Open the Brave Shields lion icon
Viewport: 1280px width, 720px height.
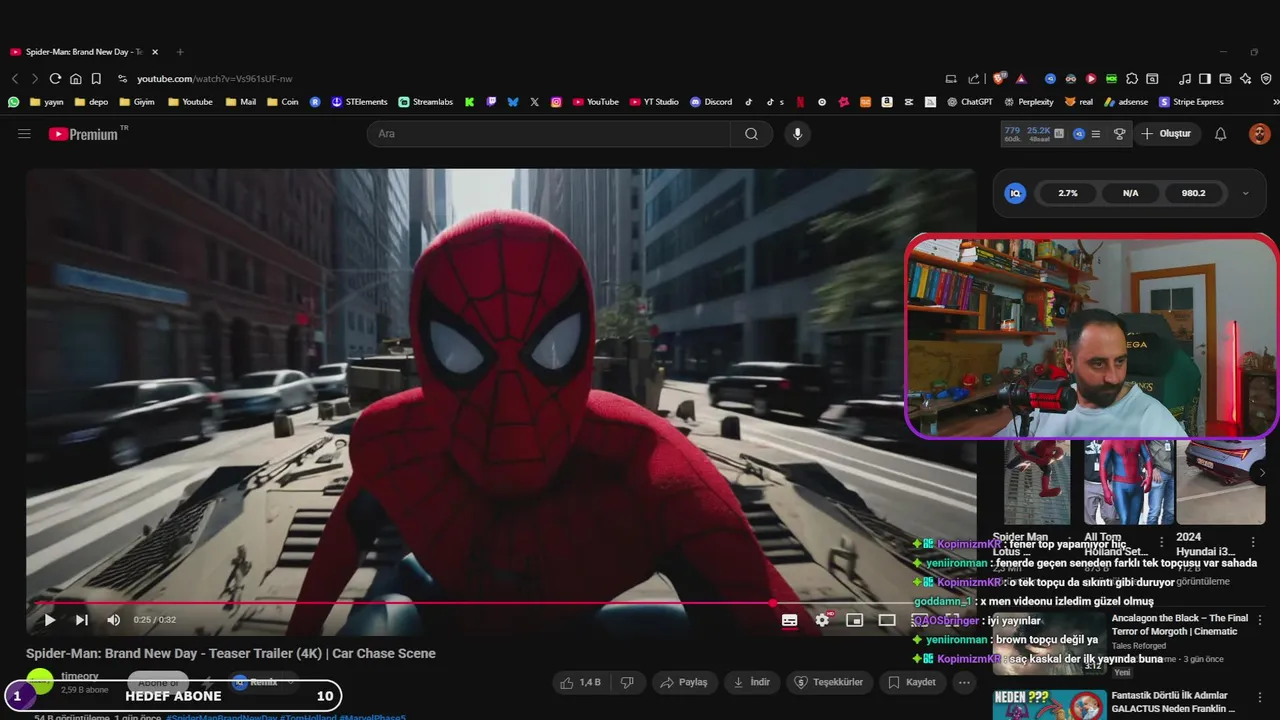pos(999,78)
